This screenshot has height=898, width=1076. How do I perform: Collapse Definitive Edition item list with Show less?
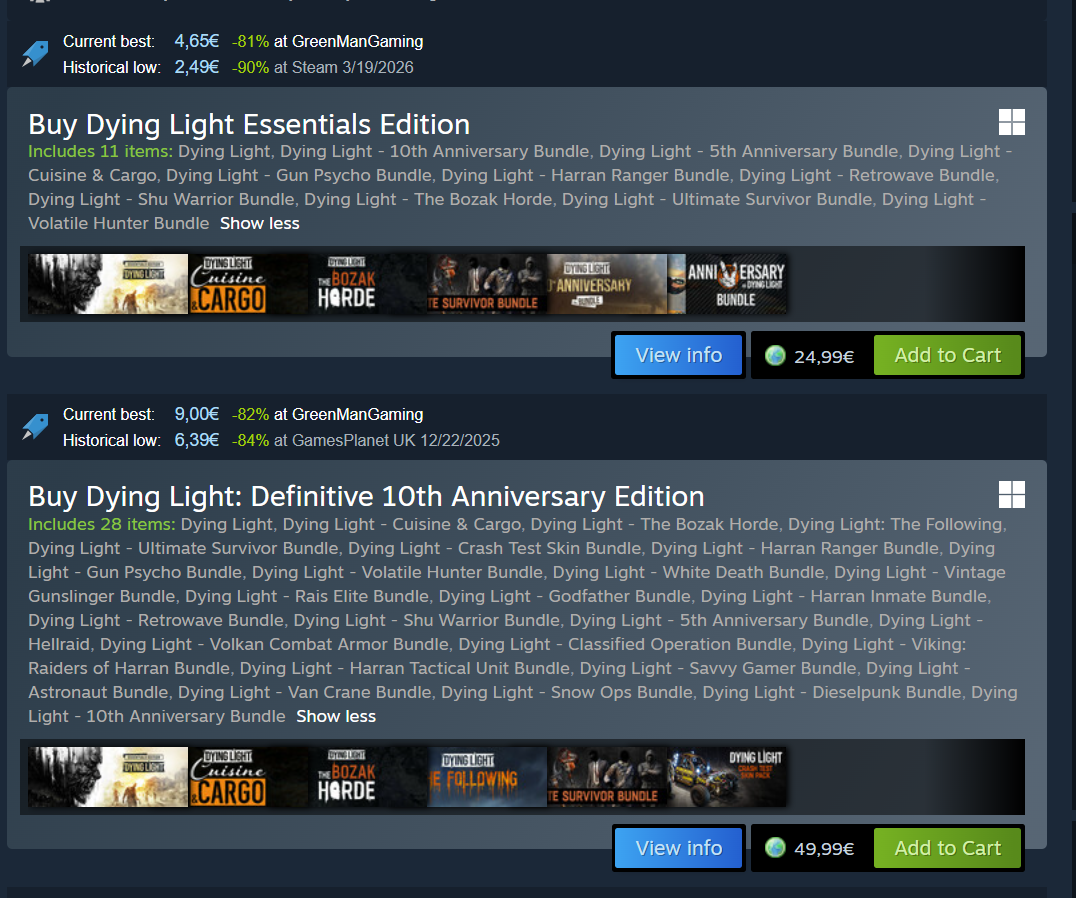click(x=336, y=716)
